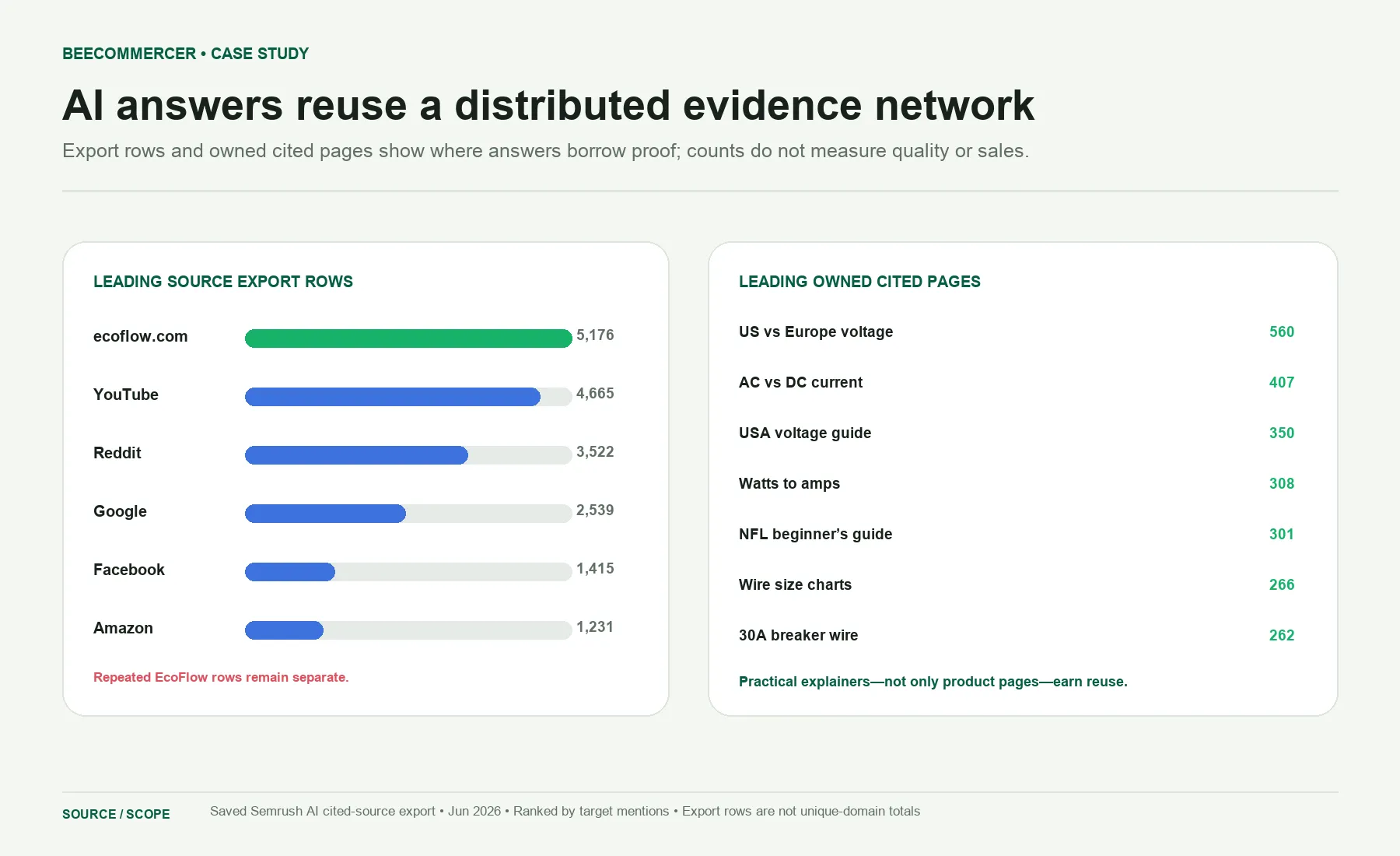Click the 1,231 row count

(595, 627)
